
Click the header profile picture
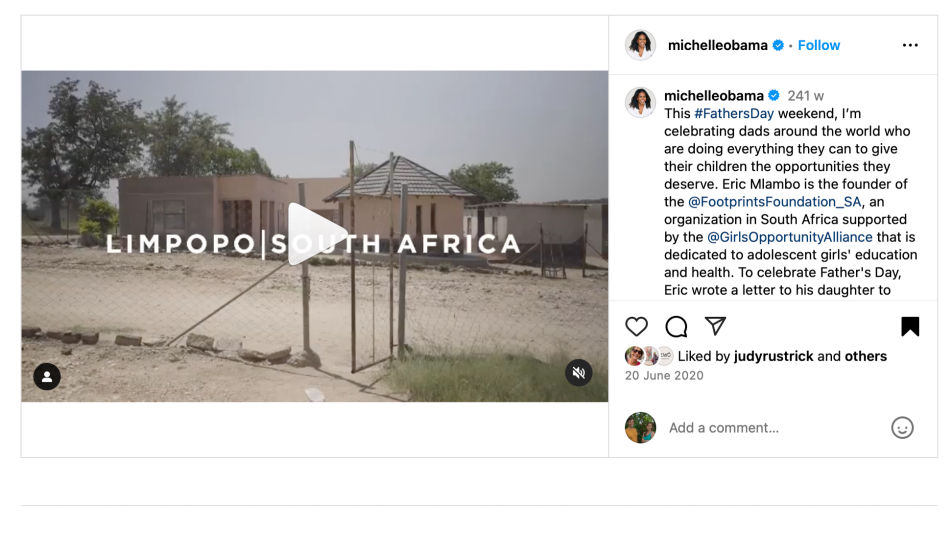coord(640,45)
